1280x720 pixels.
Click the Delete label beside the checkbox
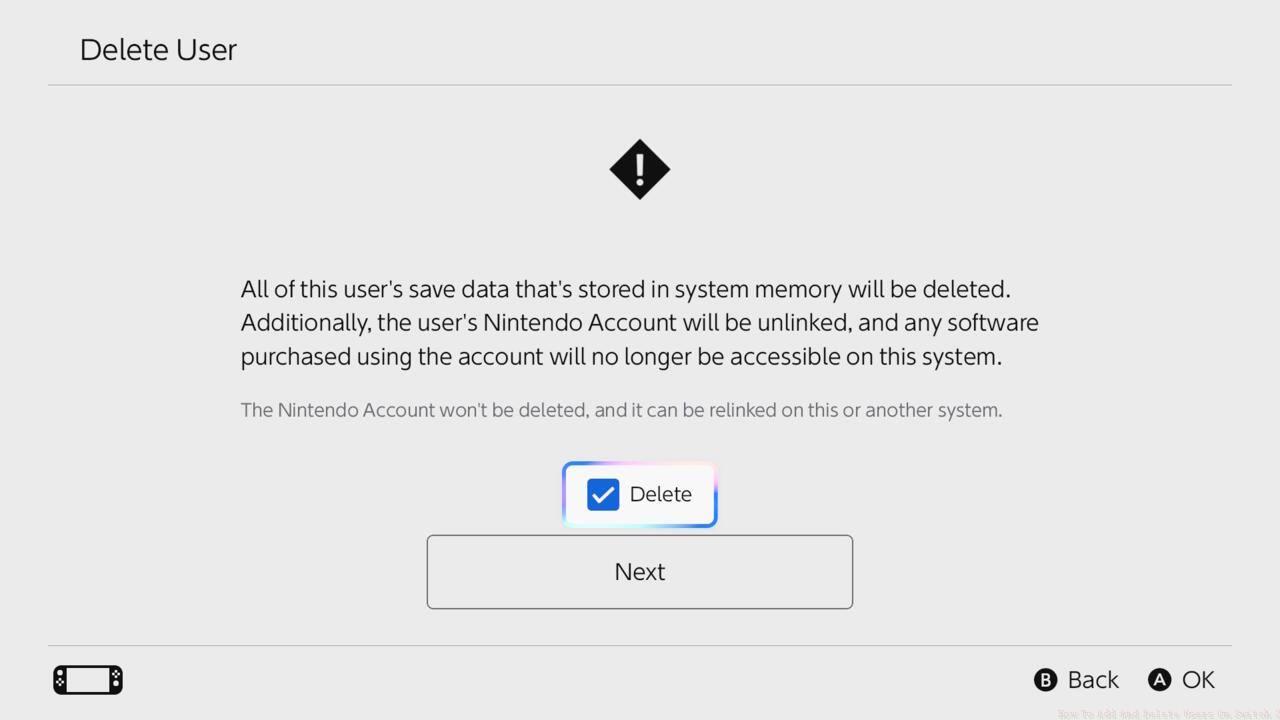click(x=660, y=494)
